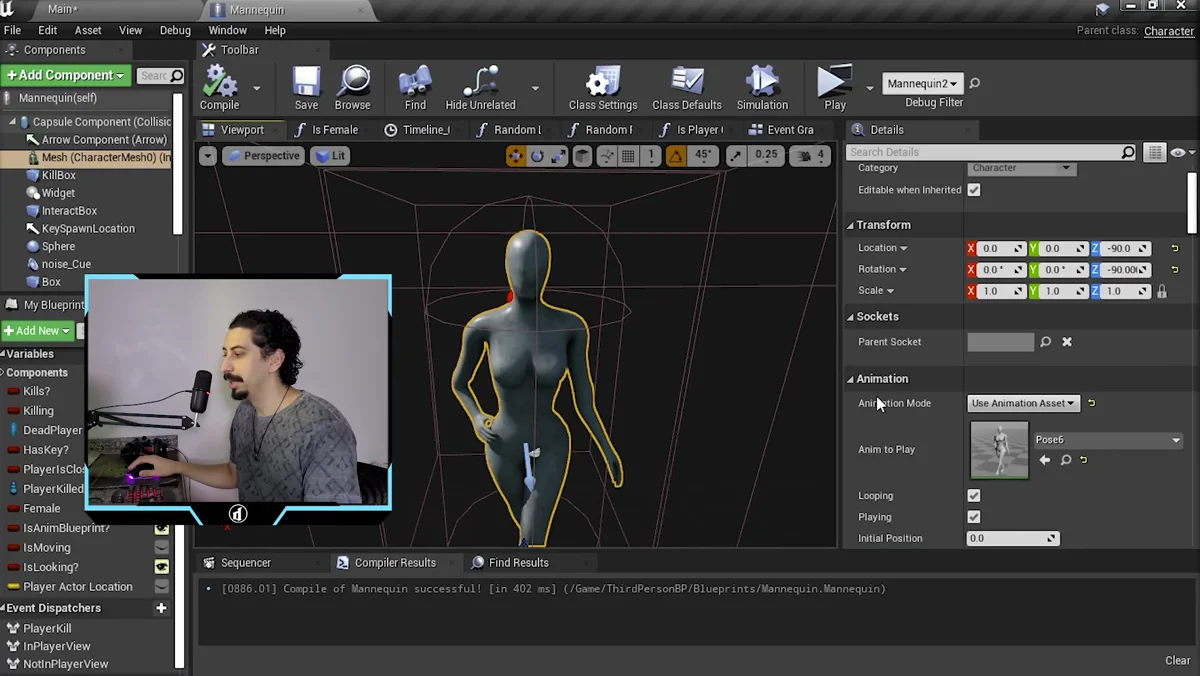
Task: Open the Location type dropdown arrow
Action: click(904, 248)
